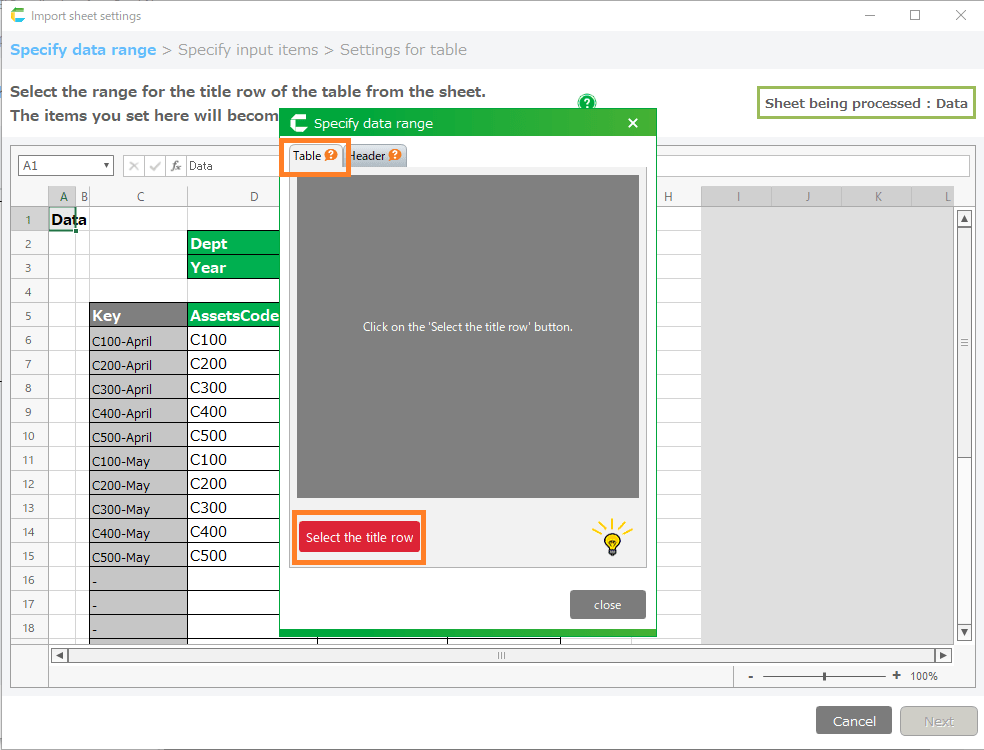The image size is (984, 750).
Task: Click the question mark on Table tab
Action: pos(331,155)
